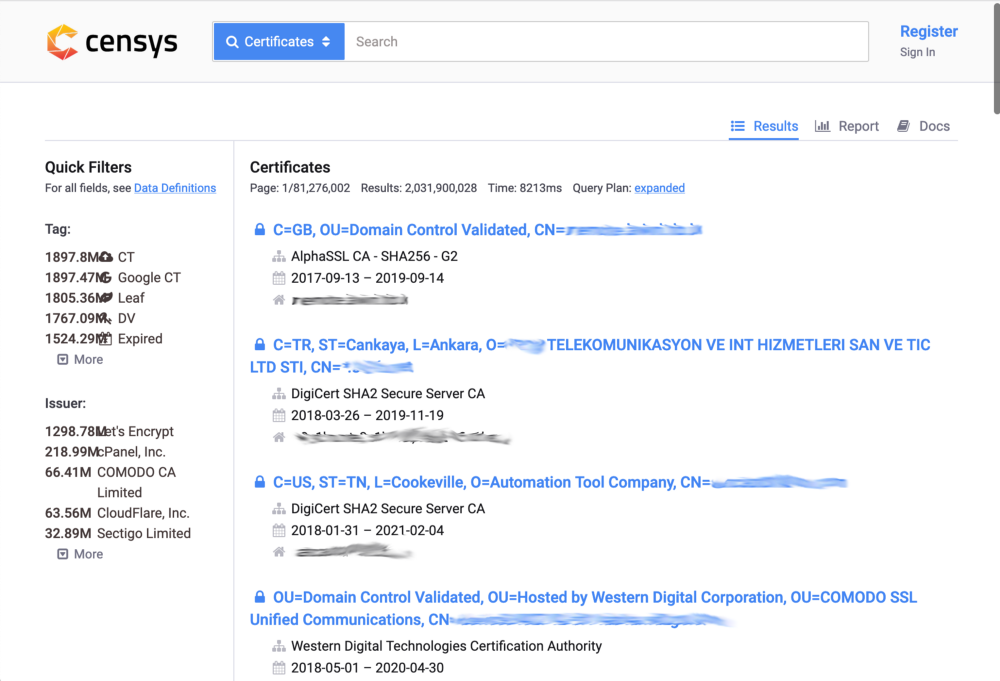This screenshot has width=1000, height=681.
Task: Click the cloud icon next to CT
Action: [106, 257]
